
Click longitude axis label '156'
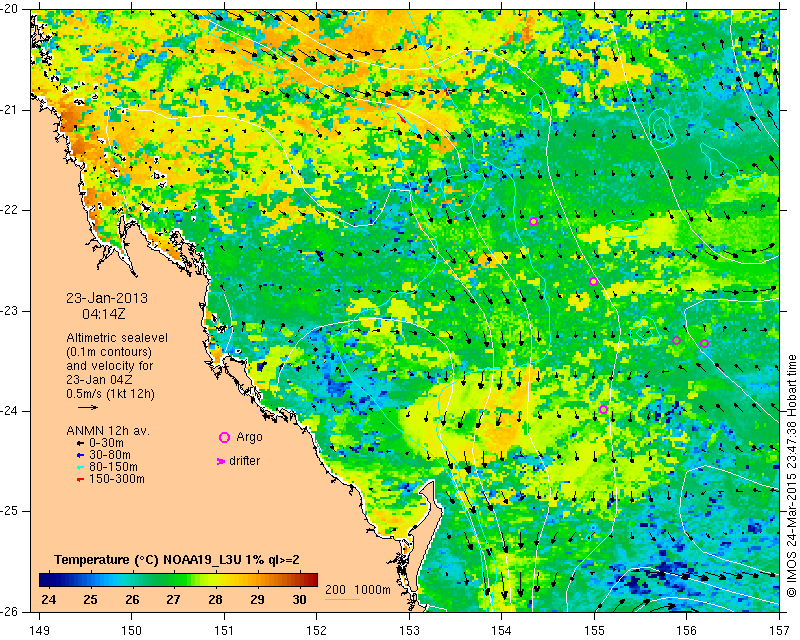coord(687,631)
